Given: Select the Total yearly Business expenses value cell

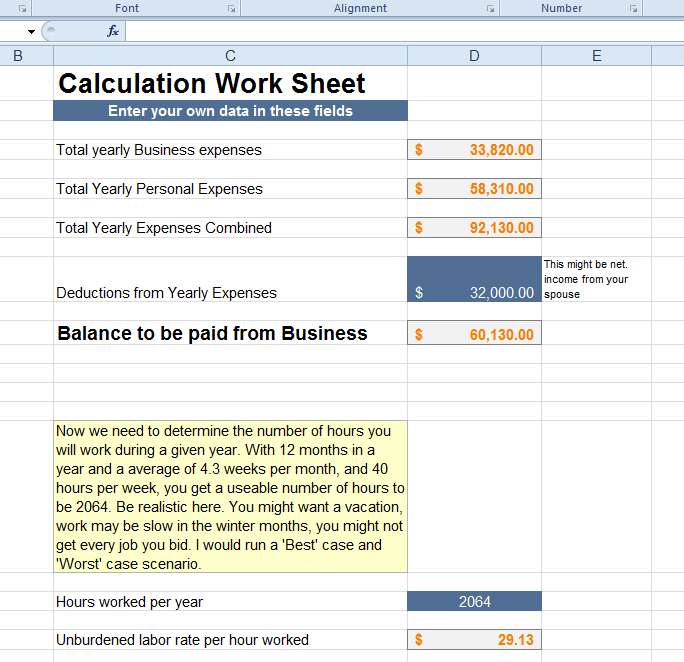Looking at the screenshot, I should (474, 150).
